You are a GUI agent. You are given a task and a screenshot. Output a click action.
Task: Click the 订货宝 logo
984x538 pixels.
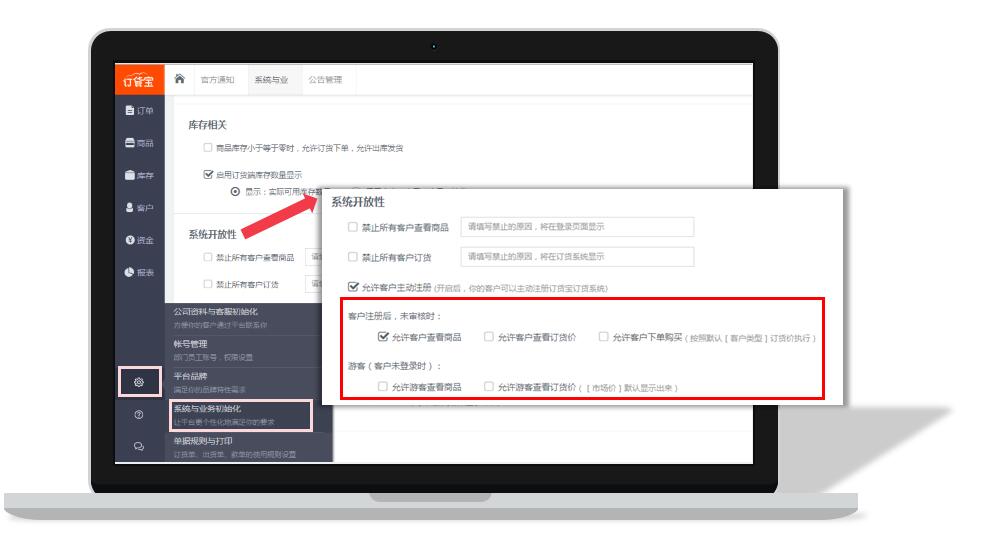[139, 80]
